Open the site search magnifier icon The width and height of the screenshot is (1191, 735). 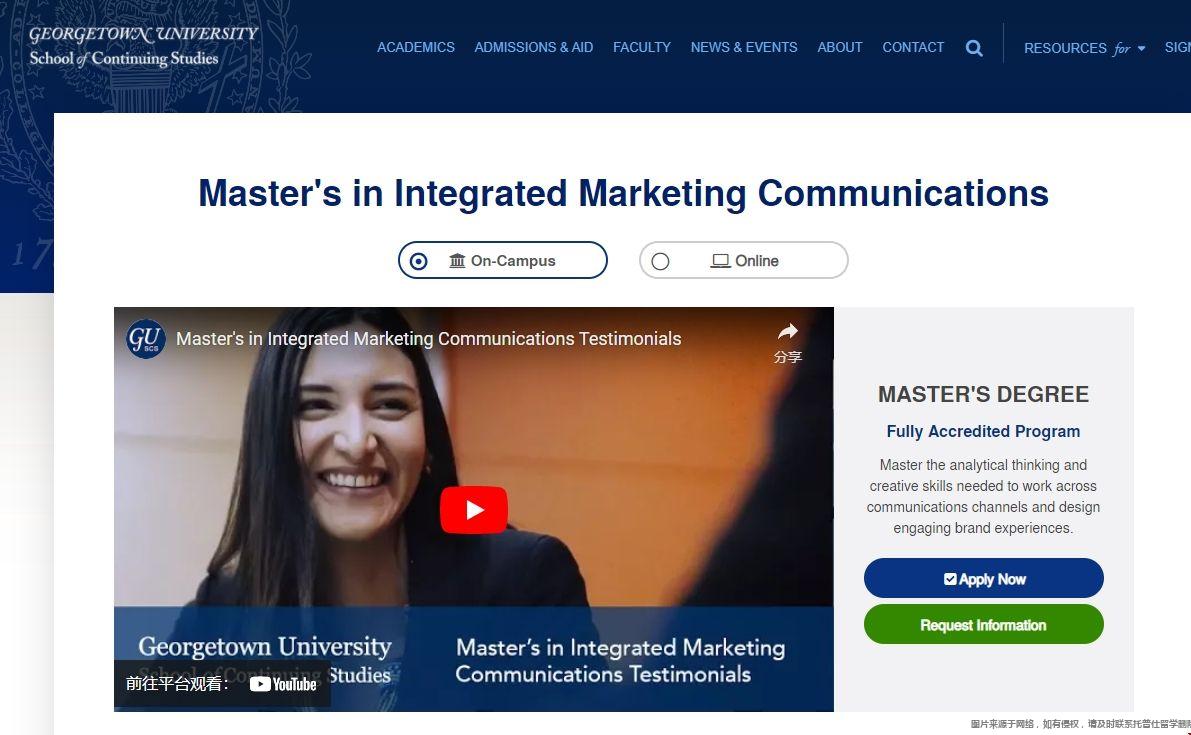pos(974,49)
